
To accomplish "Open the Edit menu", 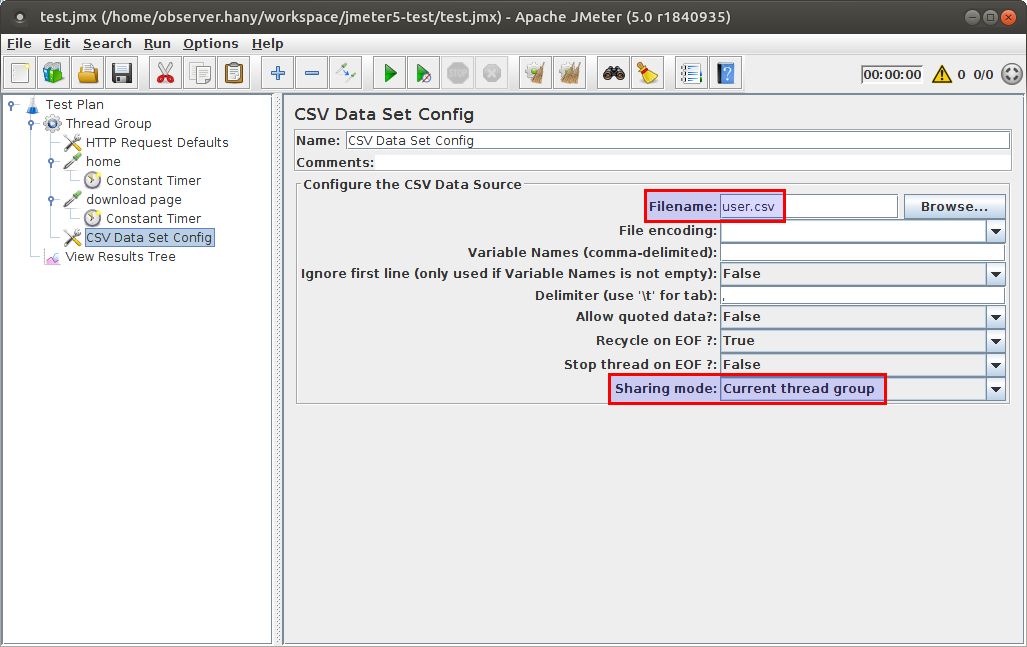I will 57,44.
